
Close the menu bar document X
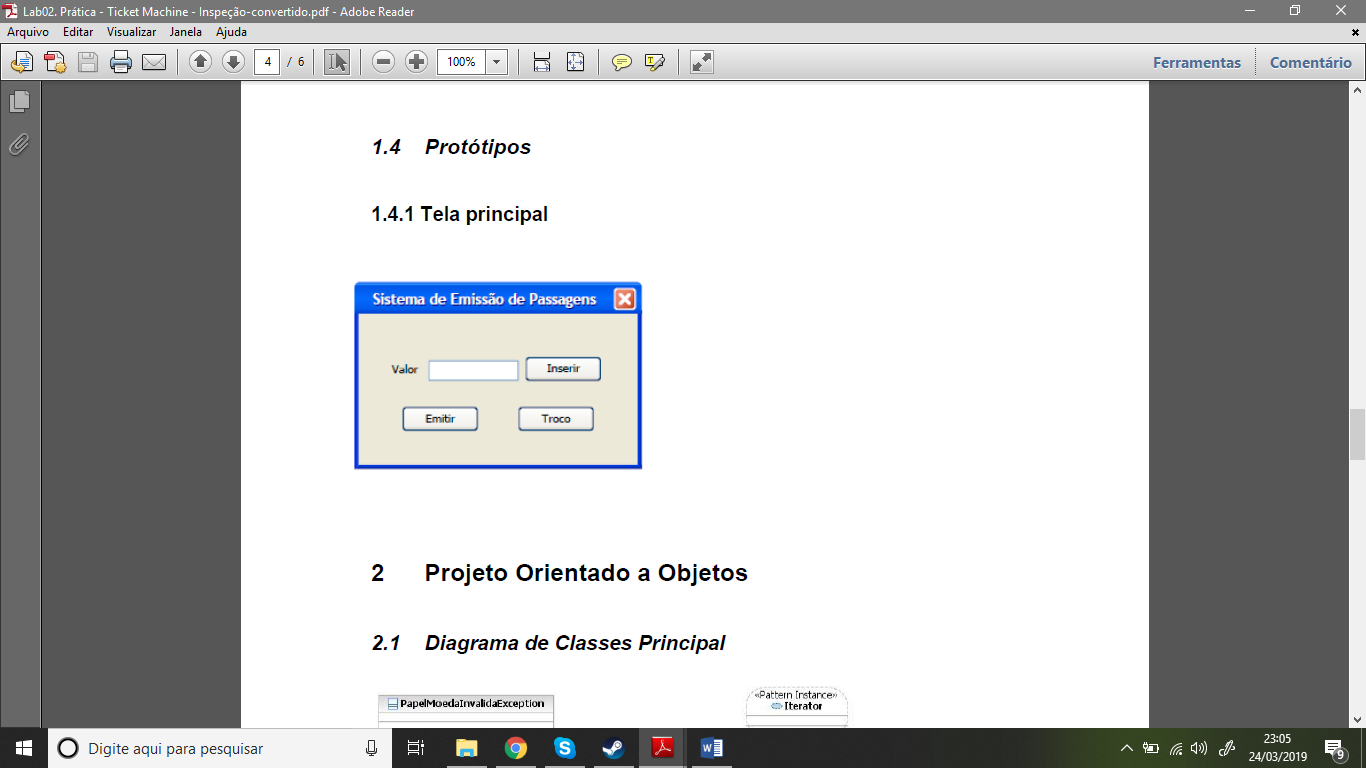click(1353, 32)
